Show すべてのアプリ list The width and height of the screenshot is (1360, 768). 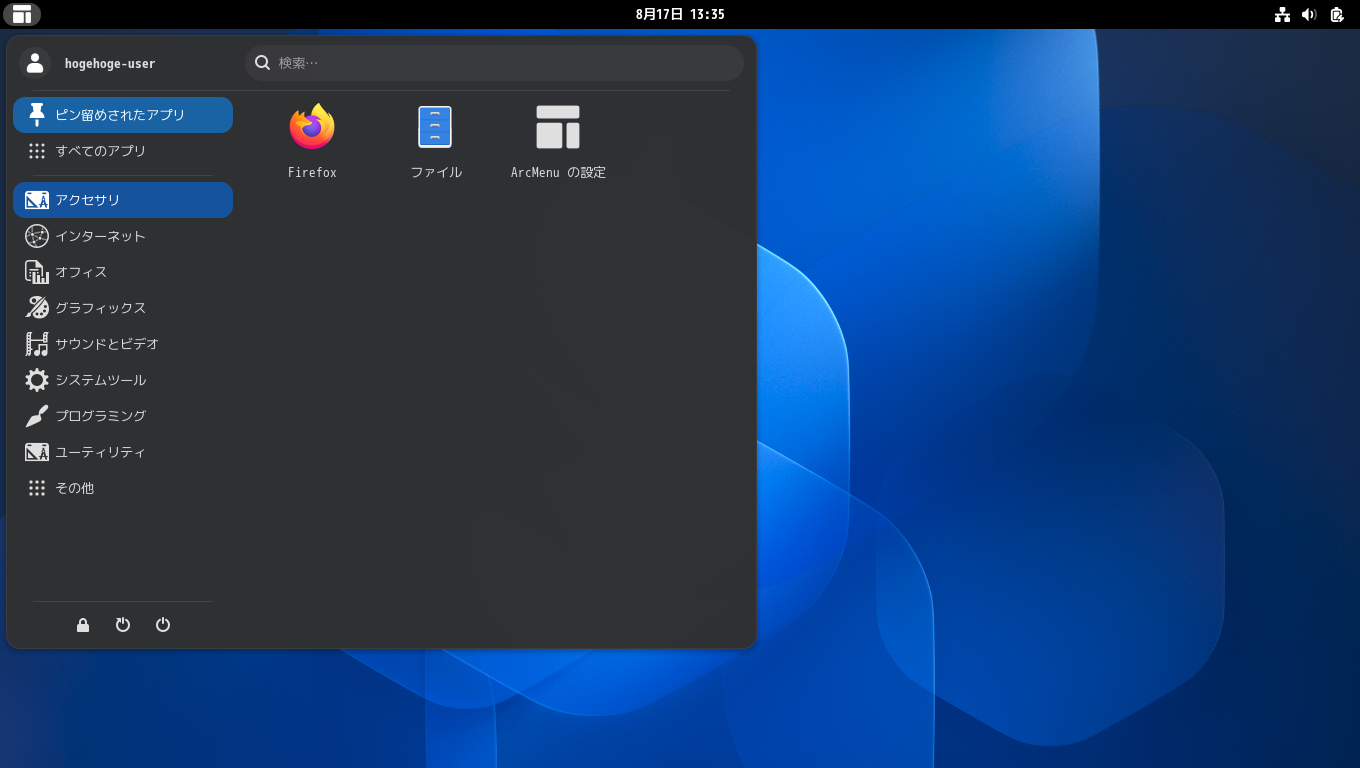coord(123,151)
